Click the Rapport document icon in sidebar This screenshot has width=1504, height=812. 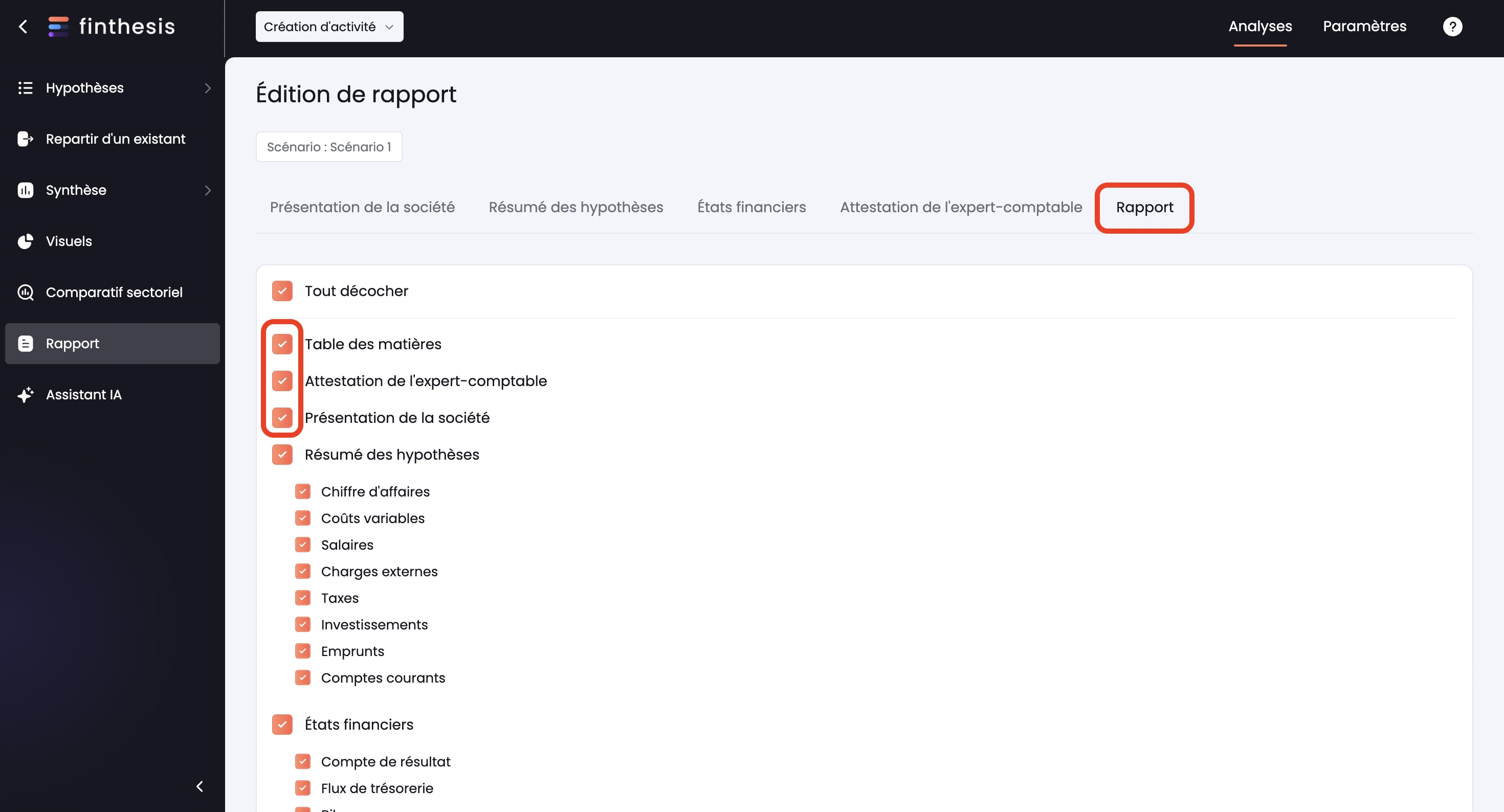pos(25,343)
